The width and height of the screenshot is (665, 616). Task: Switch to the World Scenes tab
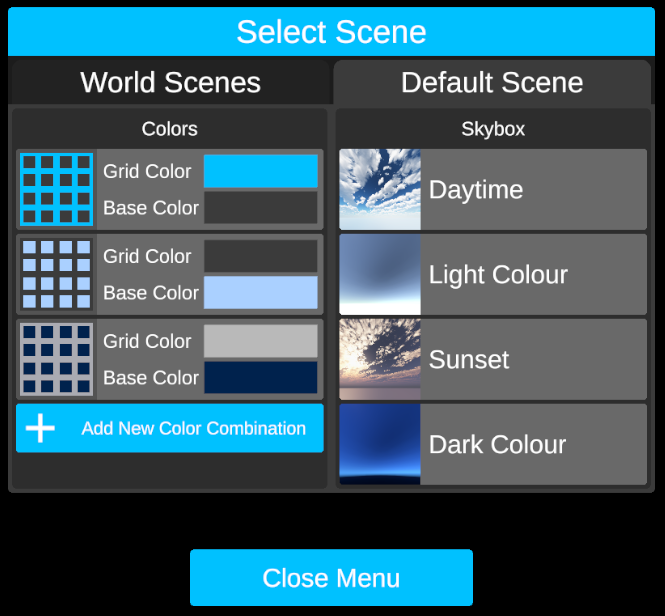click(x=170, y=82)
